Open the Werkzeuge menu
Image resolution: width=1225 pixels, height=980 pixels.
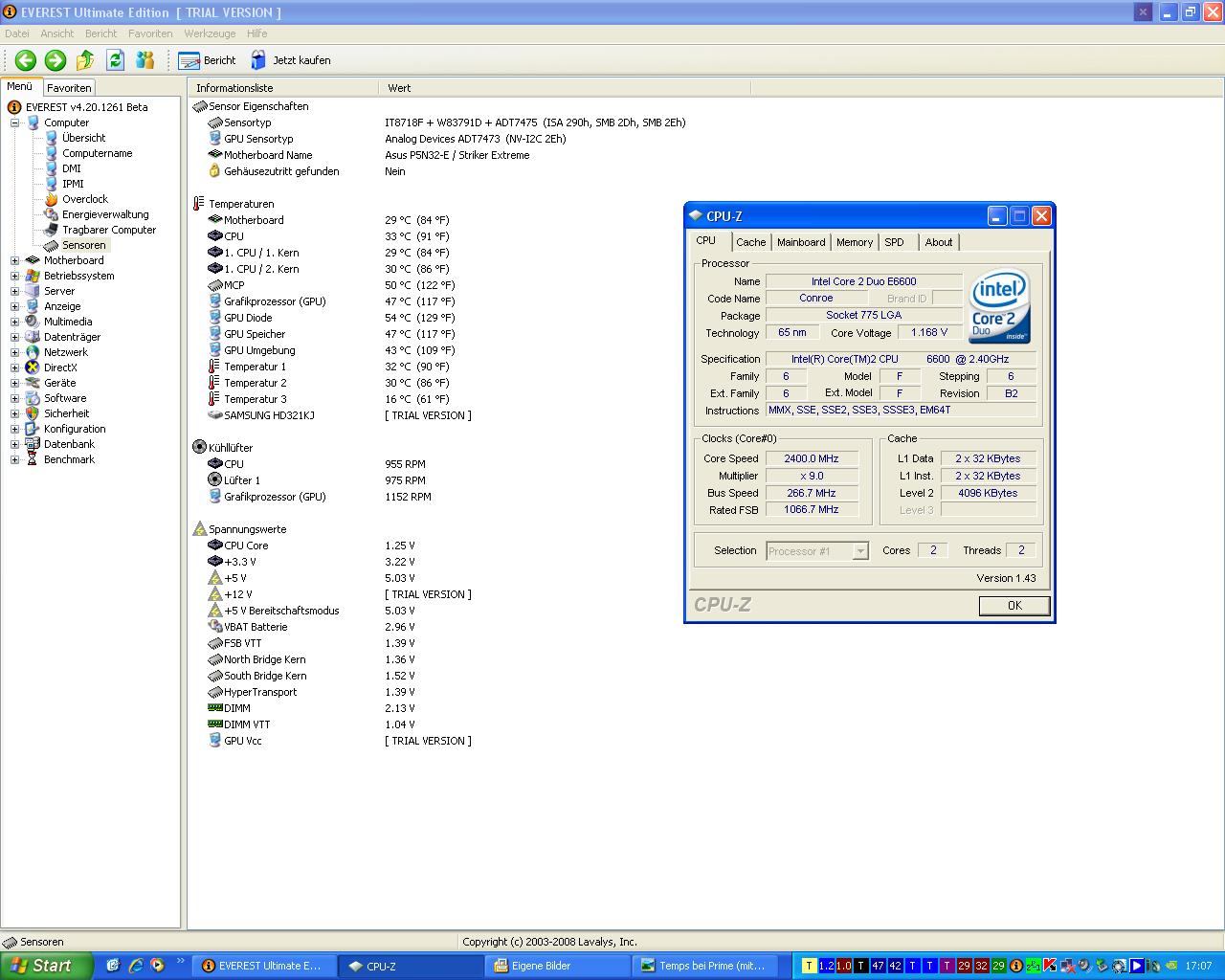[210, 33]
